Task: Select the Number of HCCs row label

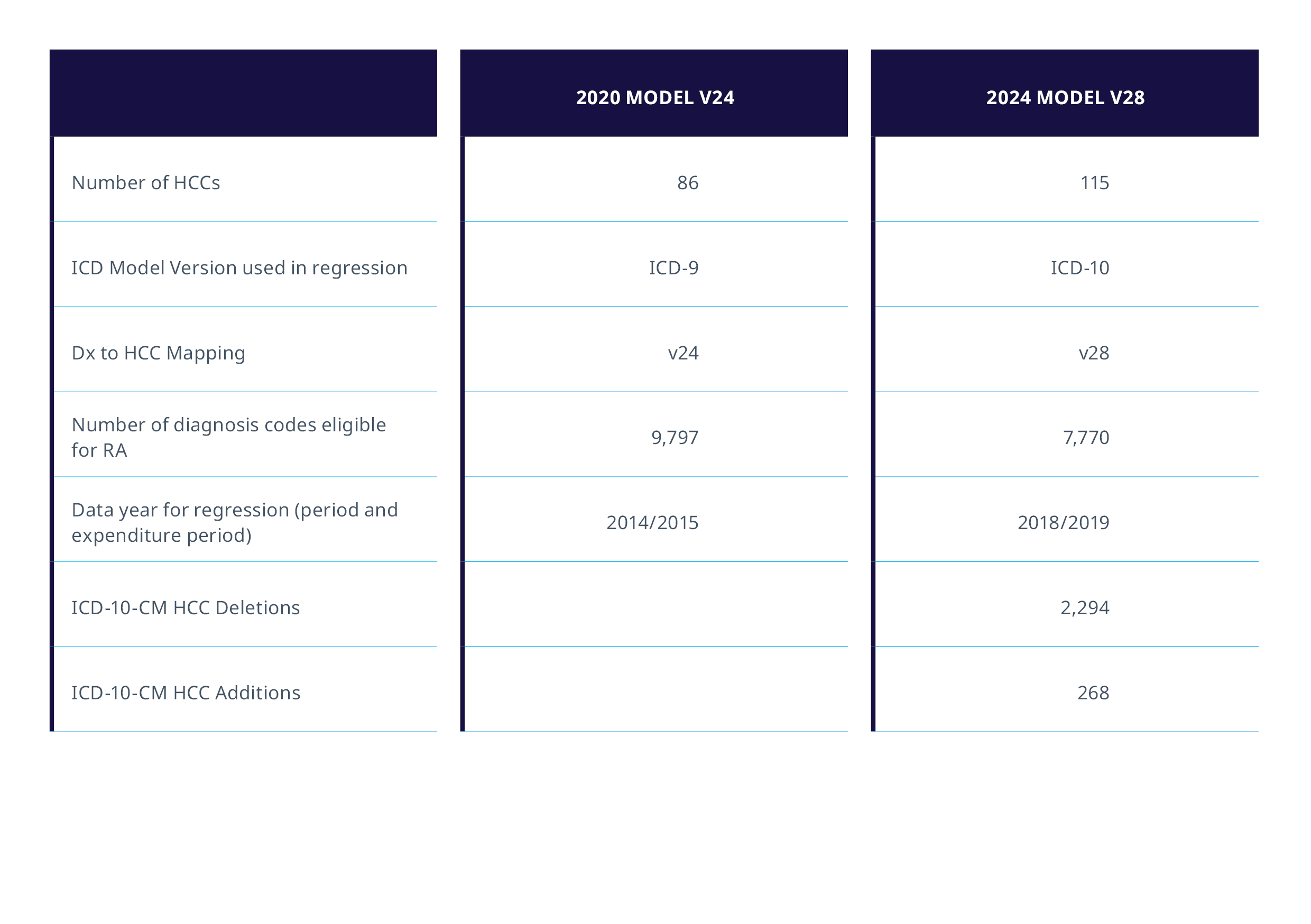Action: [x=145, y=183]
